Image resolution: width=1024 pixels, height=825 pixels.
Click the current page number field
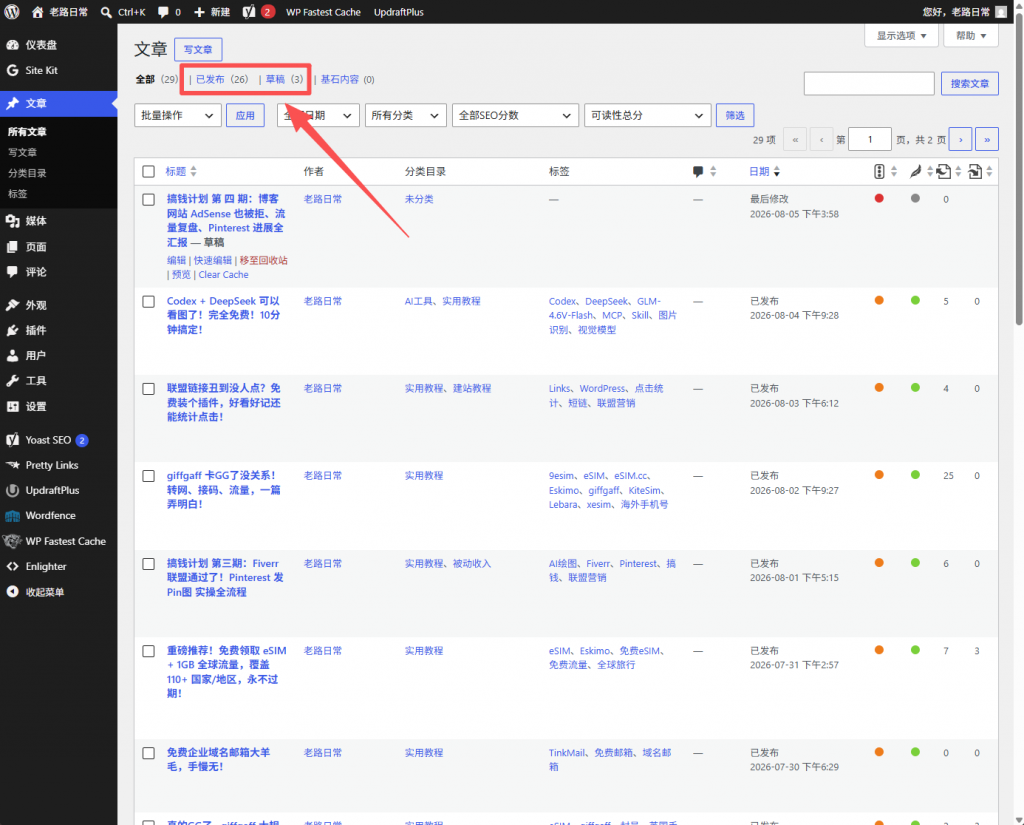[x=869, y=139]
